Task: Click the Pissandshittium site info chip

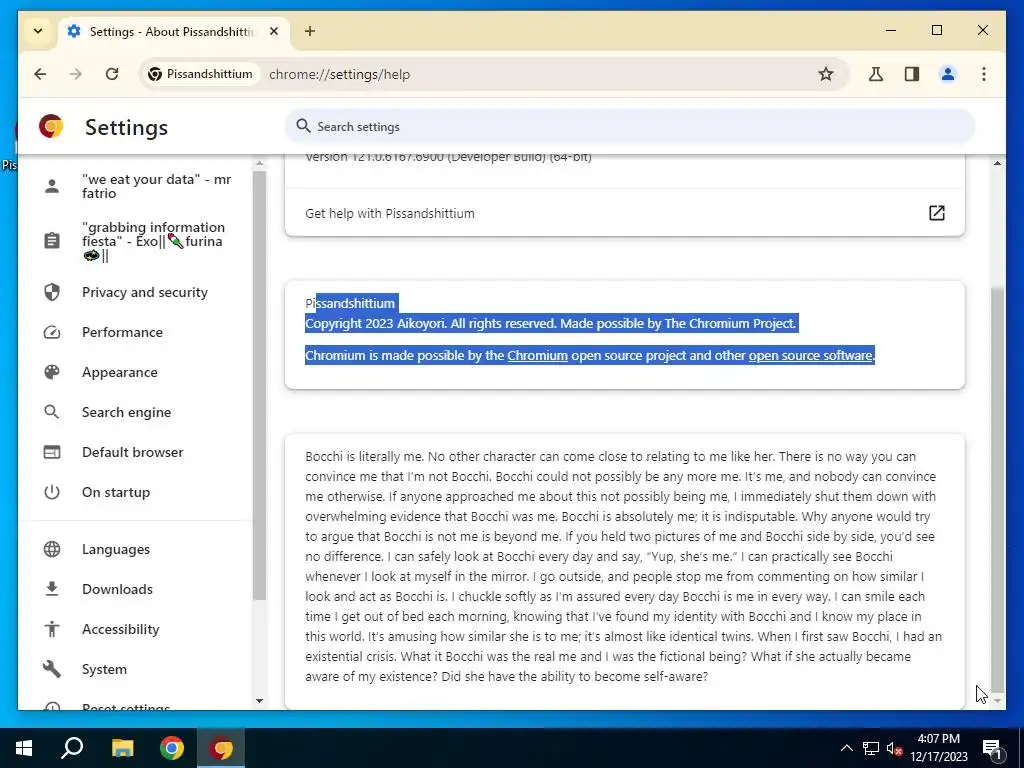Action: coord(200,74)
